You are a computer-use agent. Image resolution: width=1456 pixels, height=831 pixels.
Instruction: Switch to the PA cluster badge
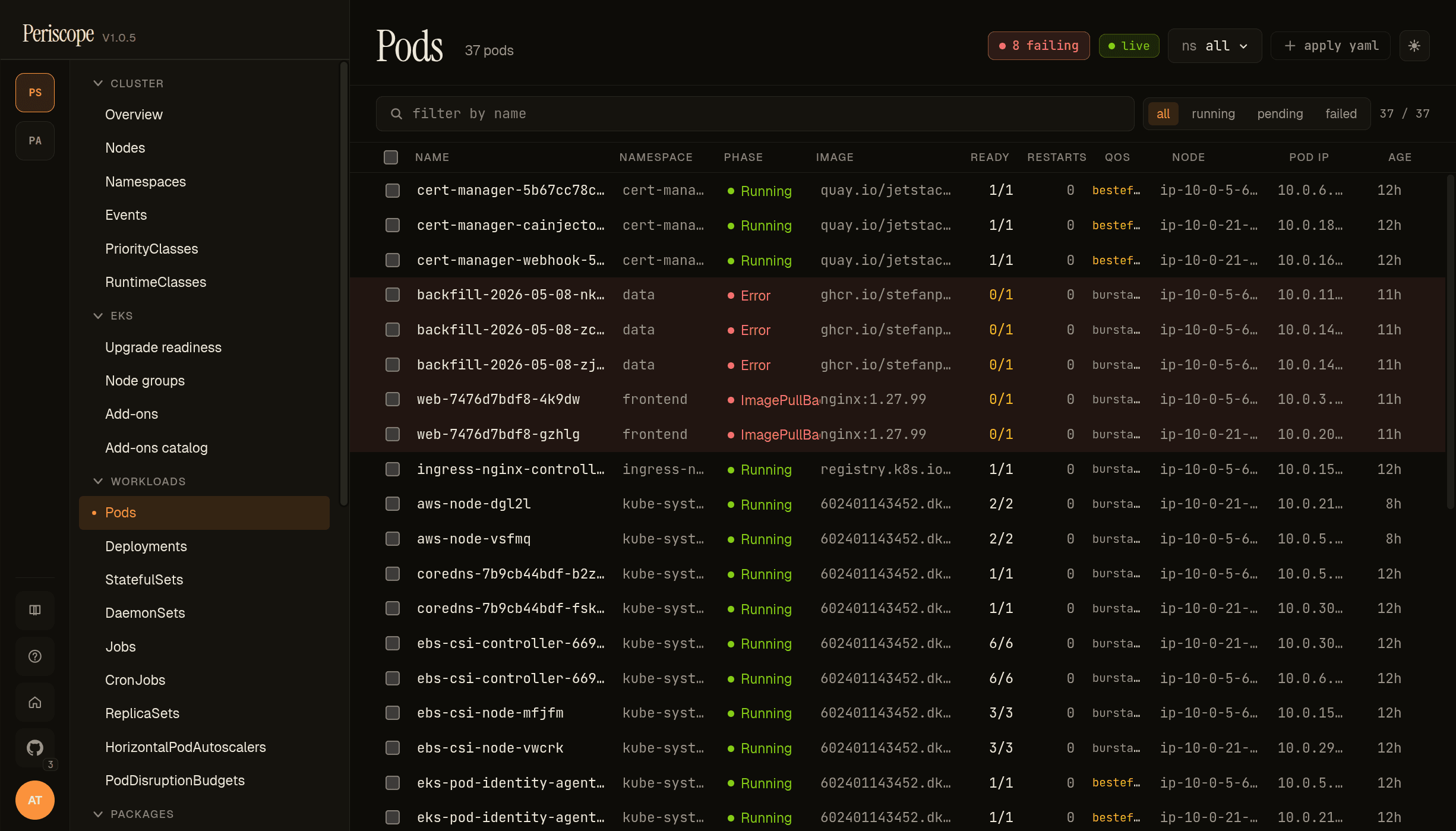tap(35, 141)
